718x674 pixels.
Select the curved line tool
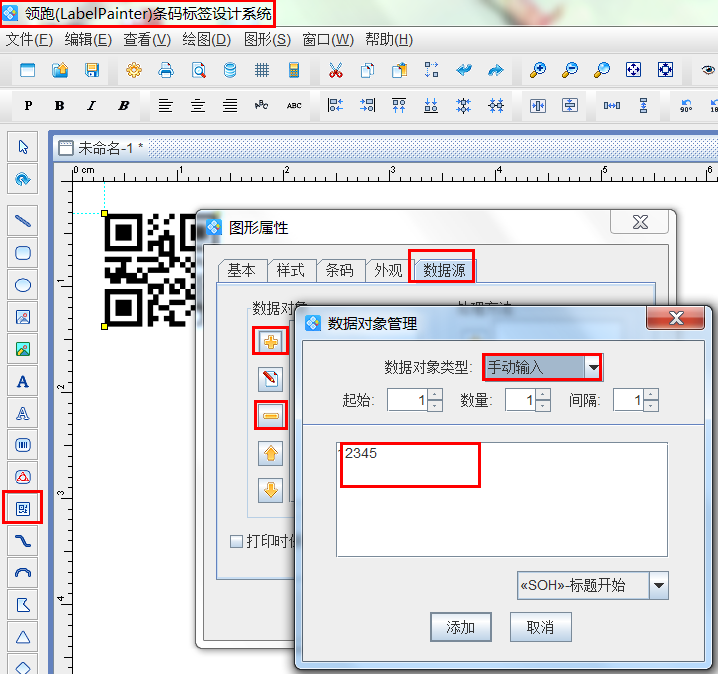[x=23, y=541]
